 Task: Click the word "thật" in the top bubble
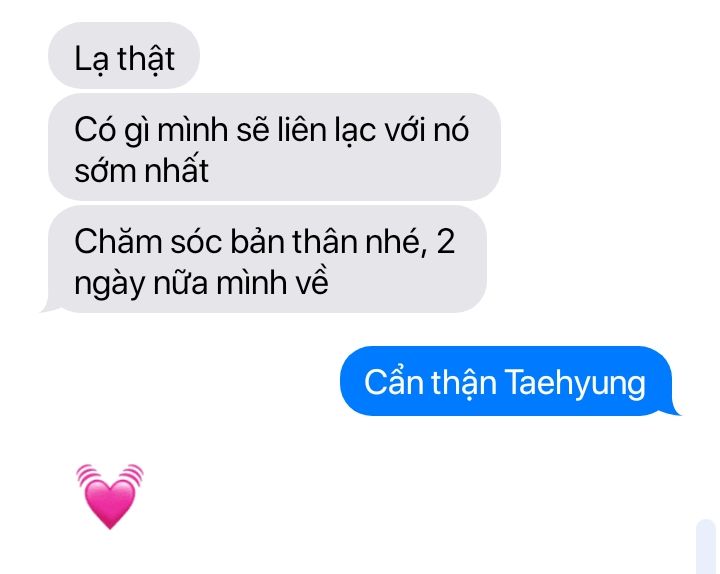point(146,59)
